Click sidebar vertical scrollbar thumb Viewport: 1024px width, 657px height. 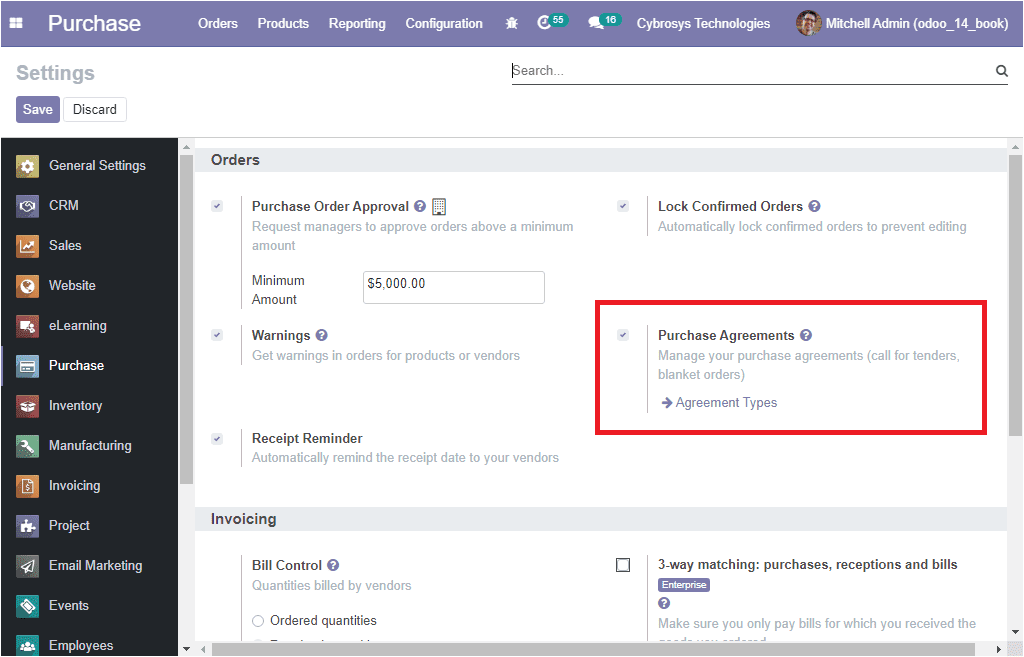(x=187, y=319)
